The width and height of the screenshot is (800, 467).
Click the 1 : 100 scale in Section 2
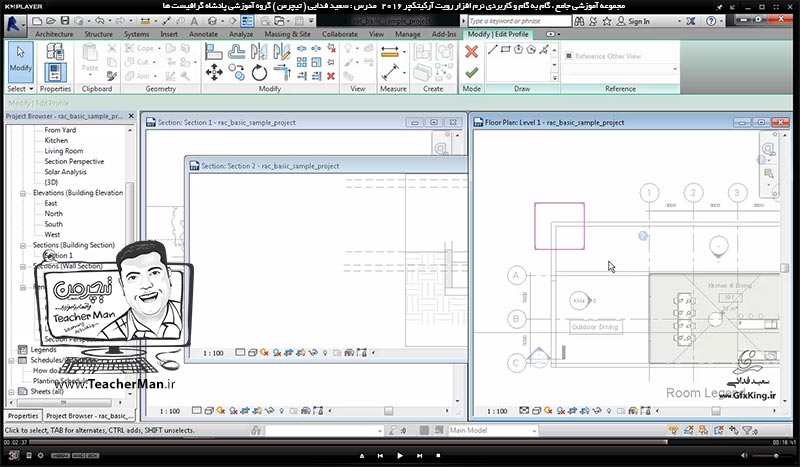[x=213, y=353]
